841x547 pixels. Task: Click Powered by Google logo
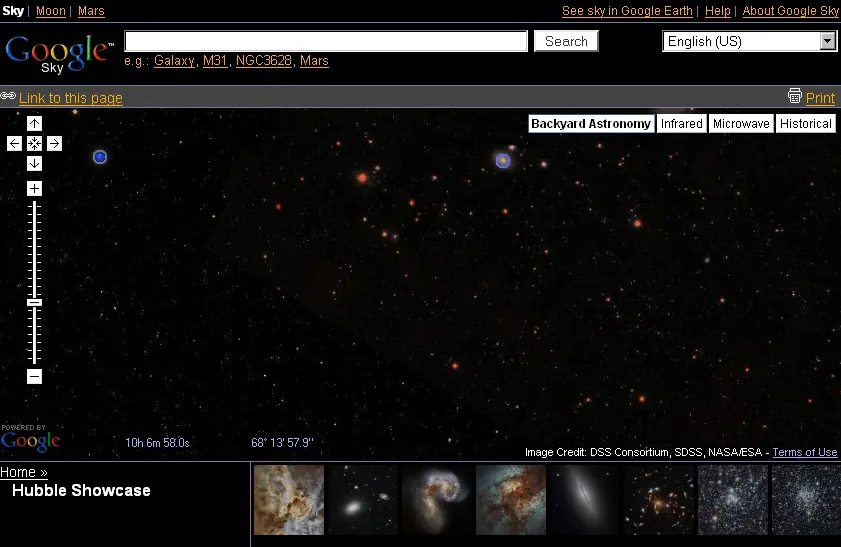pyautogui.click(x=30, y=437)
